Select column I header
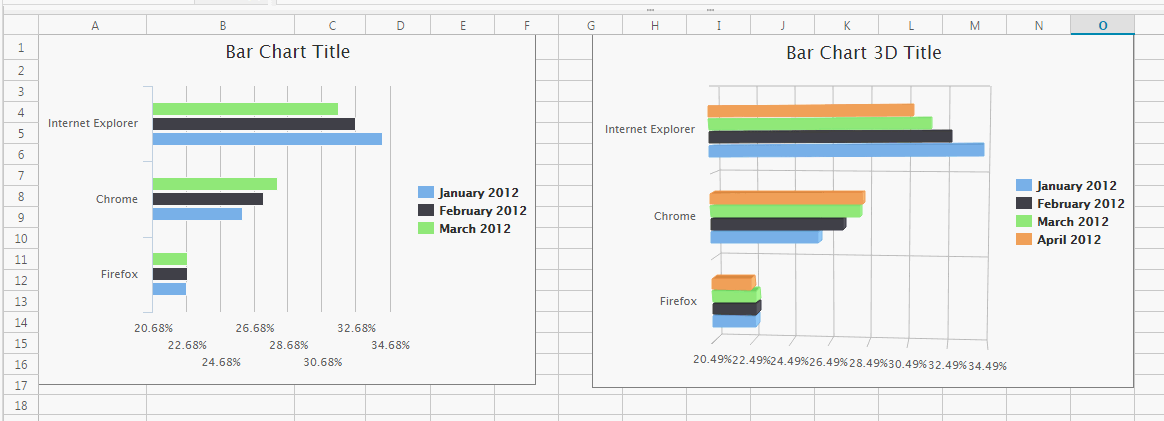 [x=719, y=25]
